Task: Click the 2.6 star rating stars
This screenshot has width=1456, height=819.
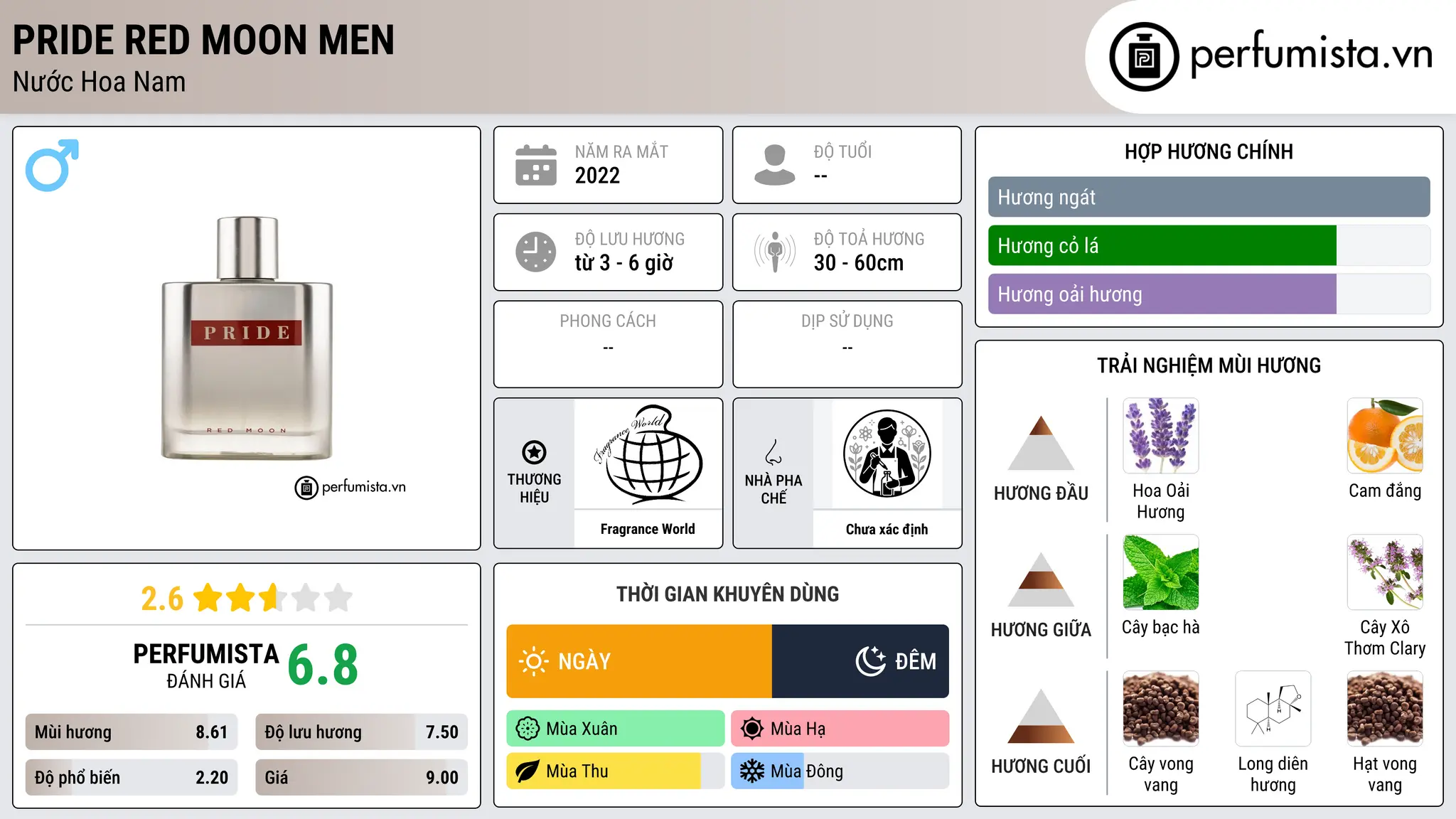Action: 273,598
